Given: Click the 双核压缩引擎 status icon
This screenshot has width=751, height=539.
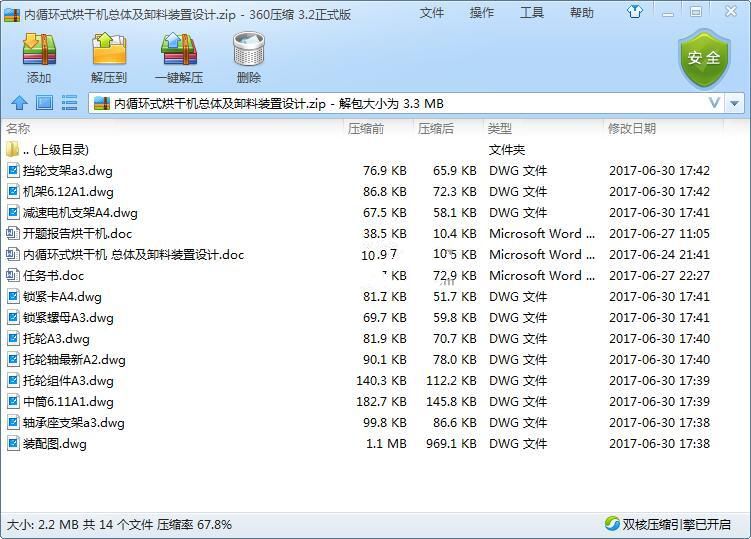Looking at the screenshot, I should pos(612,524).
